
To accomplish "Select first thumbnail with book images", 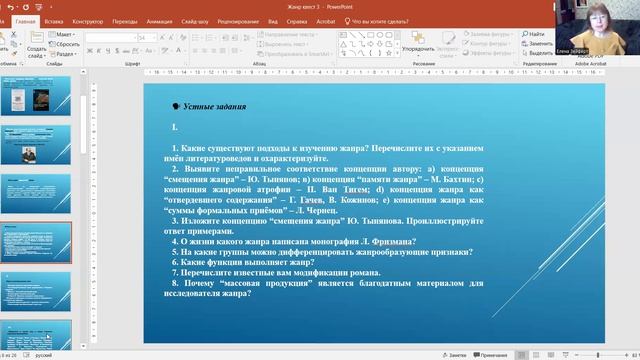I will pos(36,96).
